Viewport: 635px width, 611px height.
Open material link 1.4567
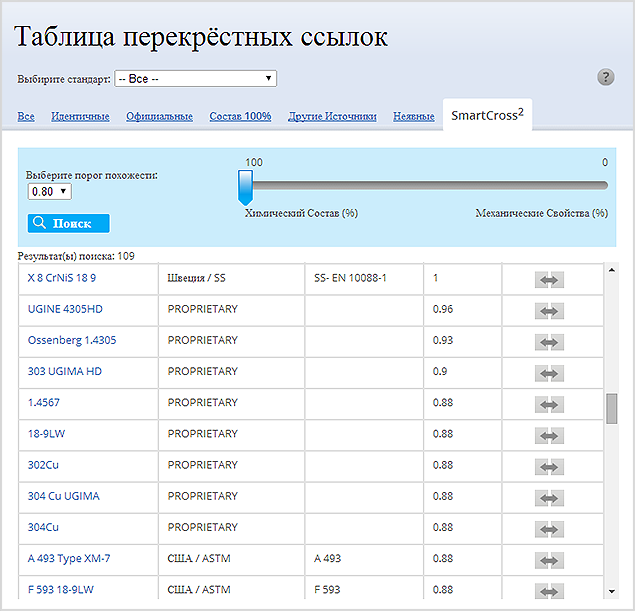[x=43, y=402]
